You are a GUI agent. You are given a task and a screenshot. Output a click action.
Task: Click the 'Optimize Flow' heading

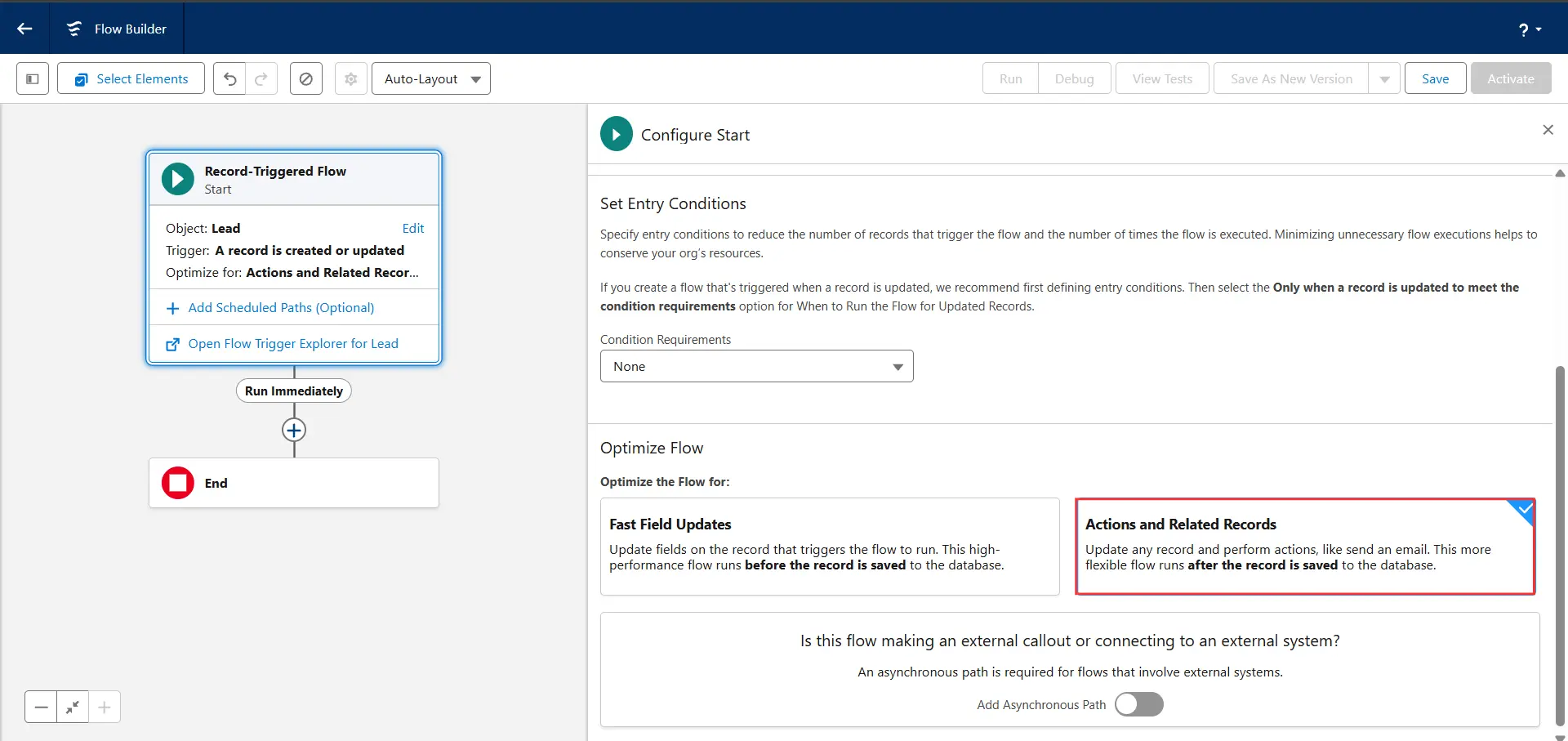[x=652, y=448]
